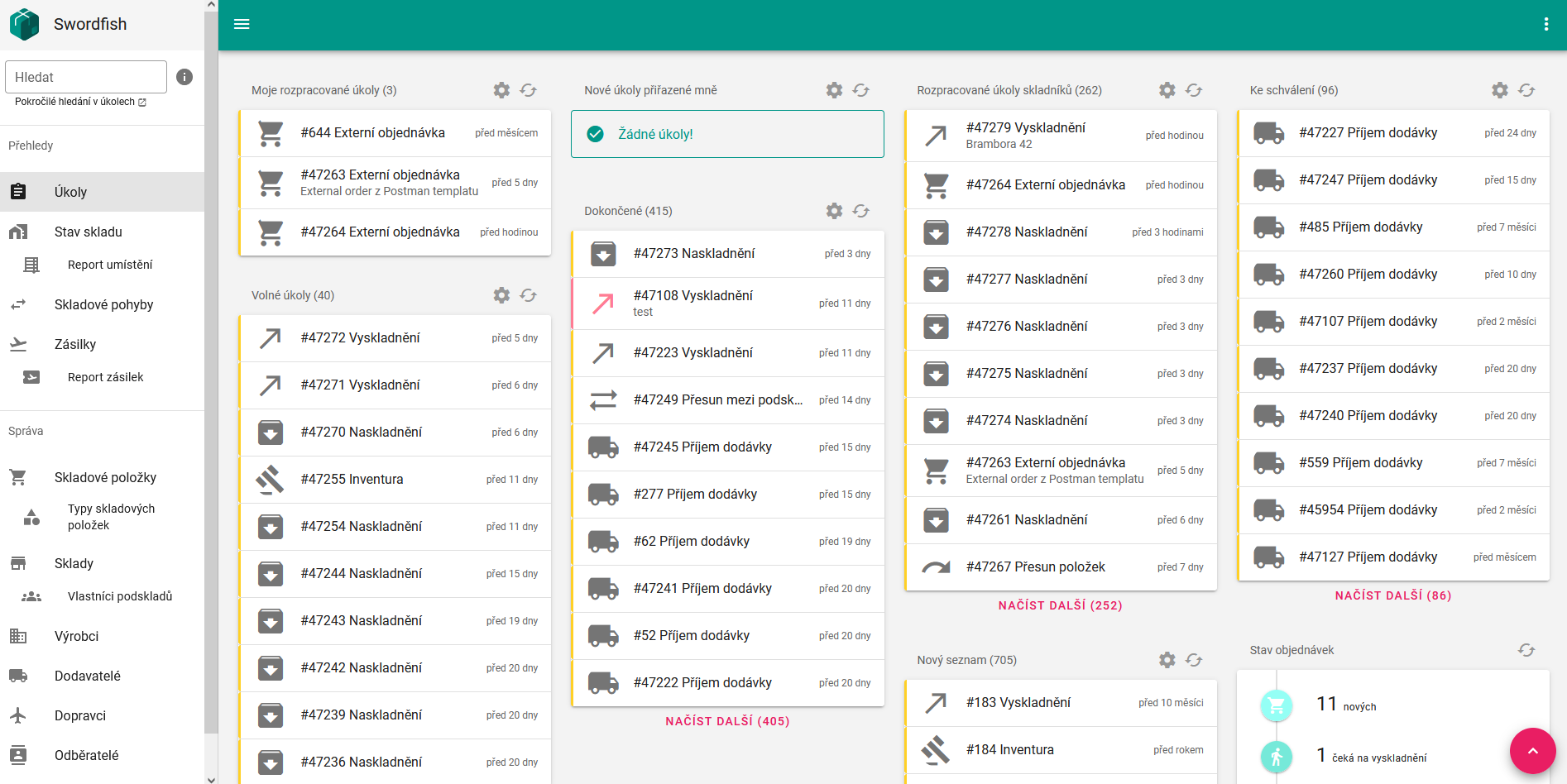
Task: Load more in Dokončené with Načíst další (405)
Action: pyautogui.click(x=727, y=721)
